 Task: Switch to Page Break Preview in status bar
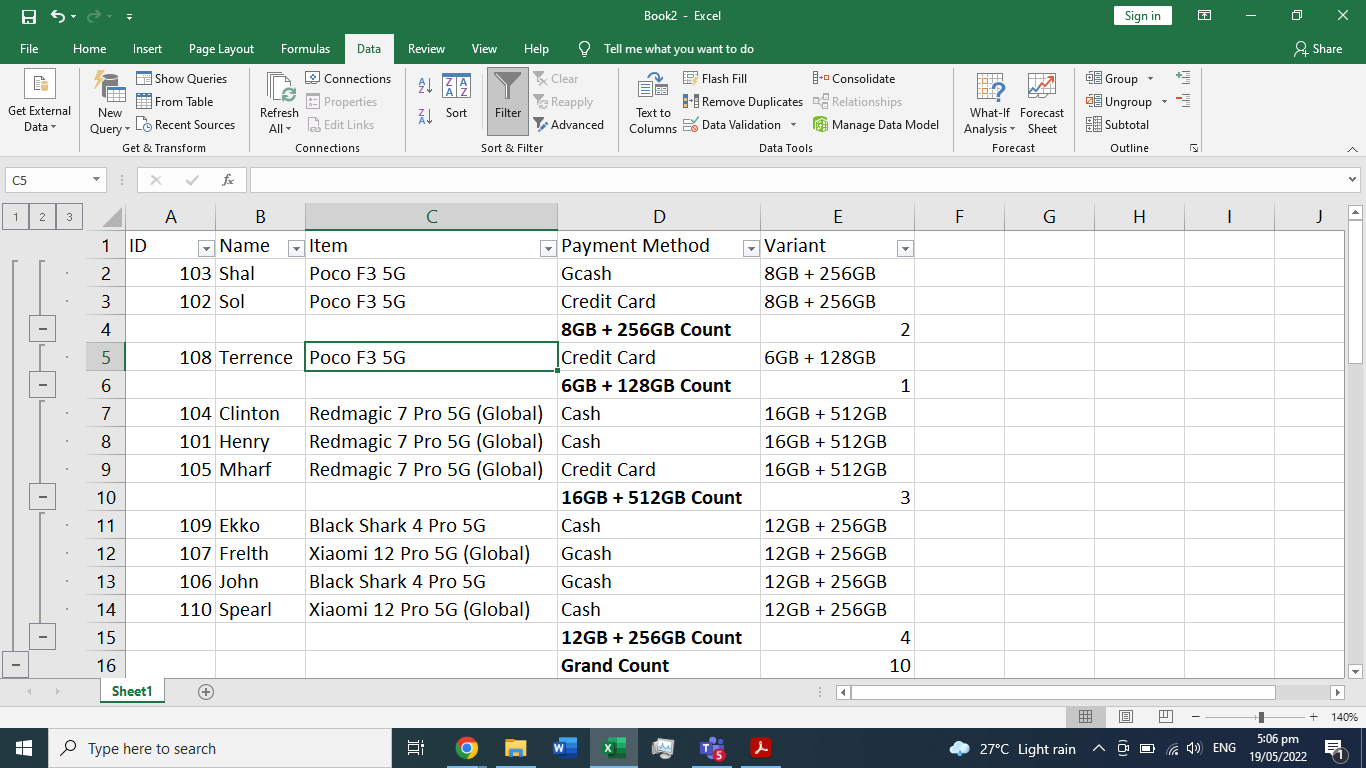1165,717
